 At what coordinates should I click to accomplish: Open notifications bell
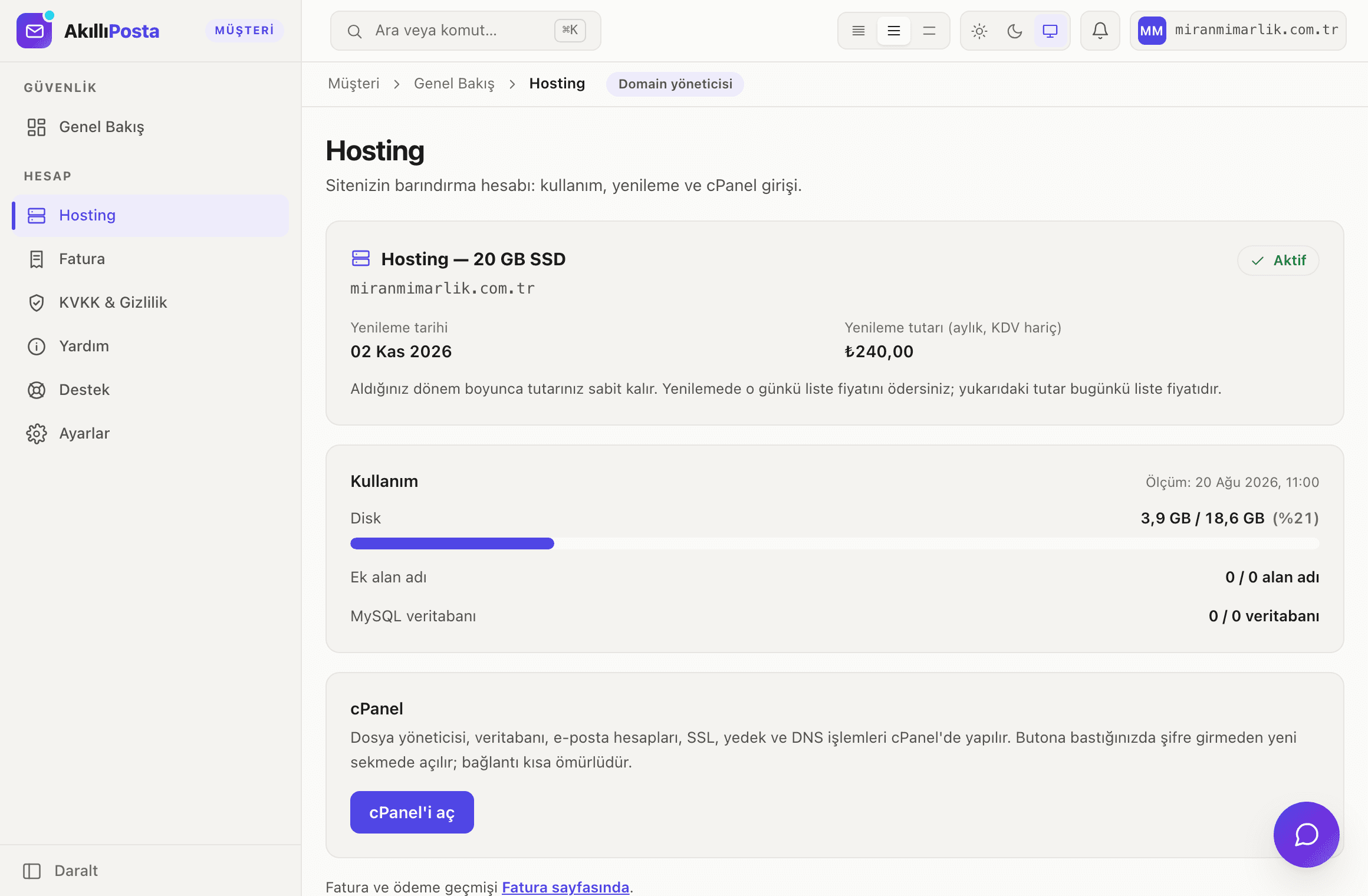pos(1100,31)
